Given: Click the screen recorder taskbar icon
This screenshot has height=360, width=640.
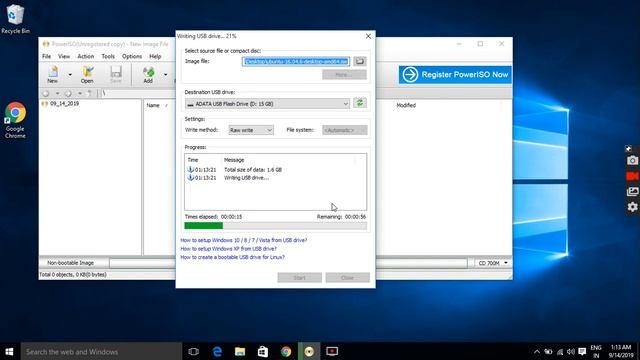Looking at the screenshot, I should [332, 351].
